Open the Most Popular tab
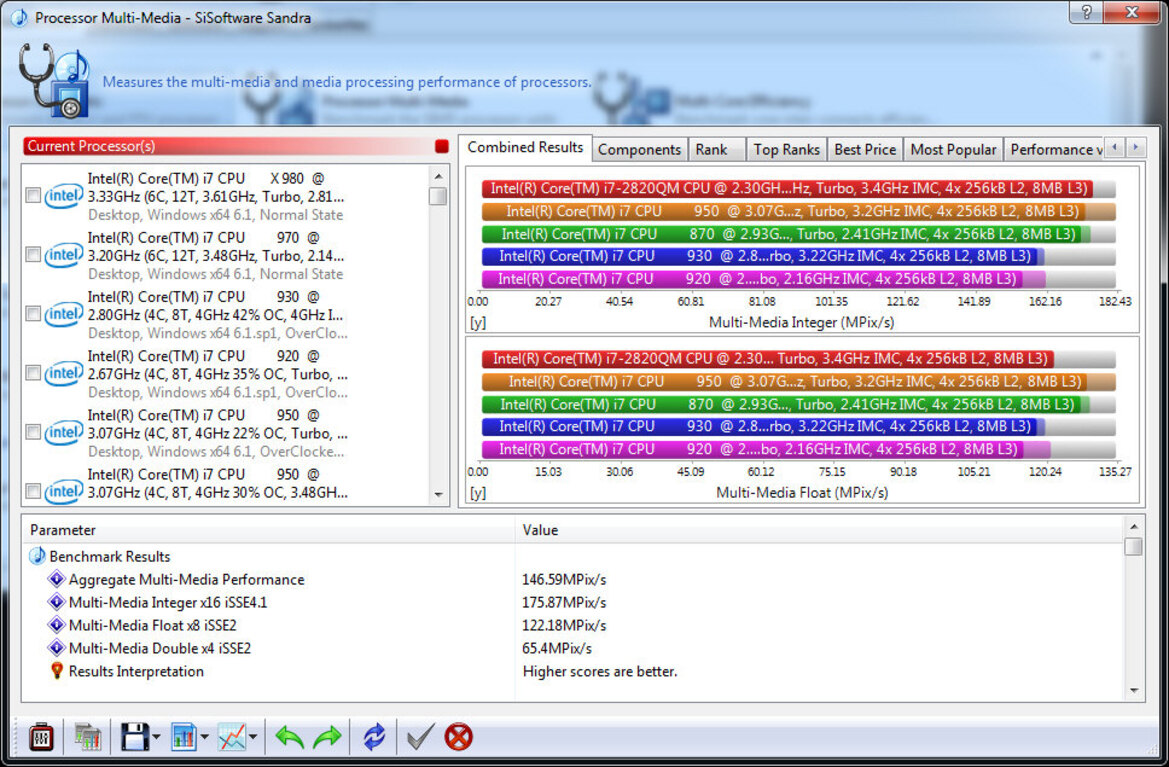Screen dimensions: 1169x767 [953, 150]
